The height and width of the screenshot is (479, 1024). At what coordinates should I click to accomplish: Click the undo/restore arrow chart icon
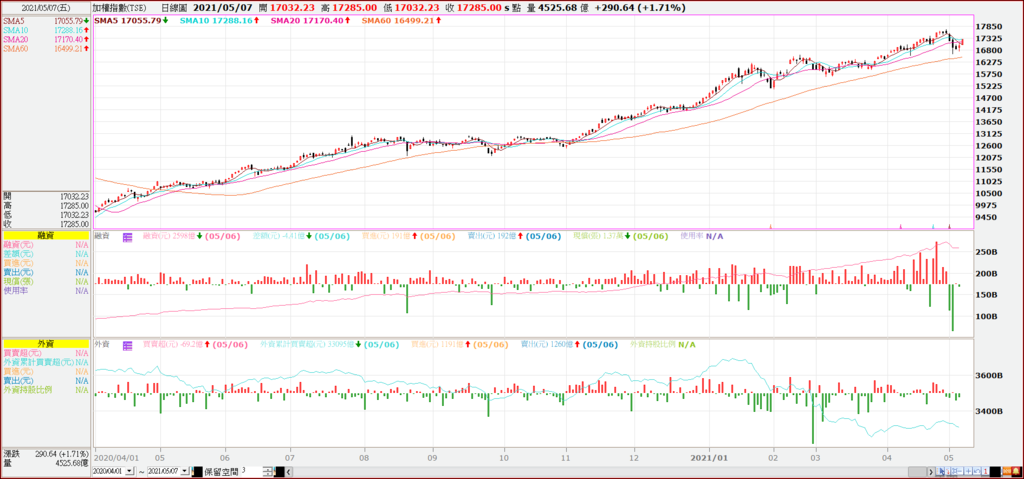pyautogui.click(x=977, y=471)
